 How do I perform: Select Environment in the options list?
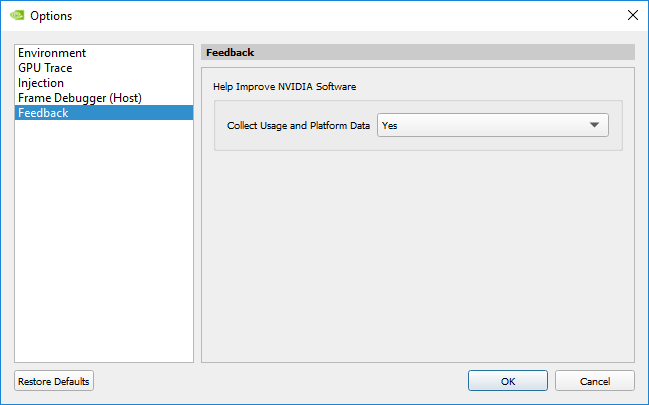click(x=52, y=53)
